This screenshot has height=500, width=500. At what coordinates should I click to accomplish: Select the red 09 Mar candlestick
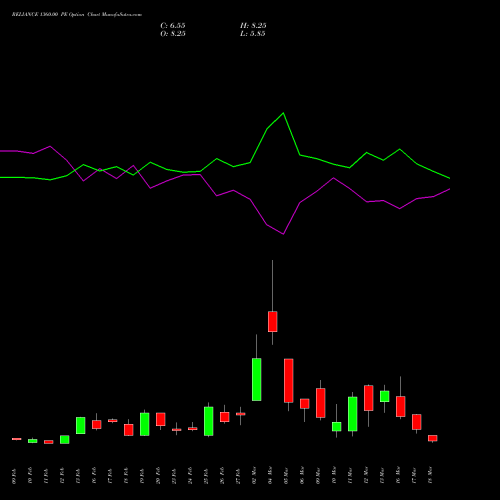click(x=321, y=403)
